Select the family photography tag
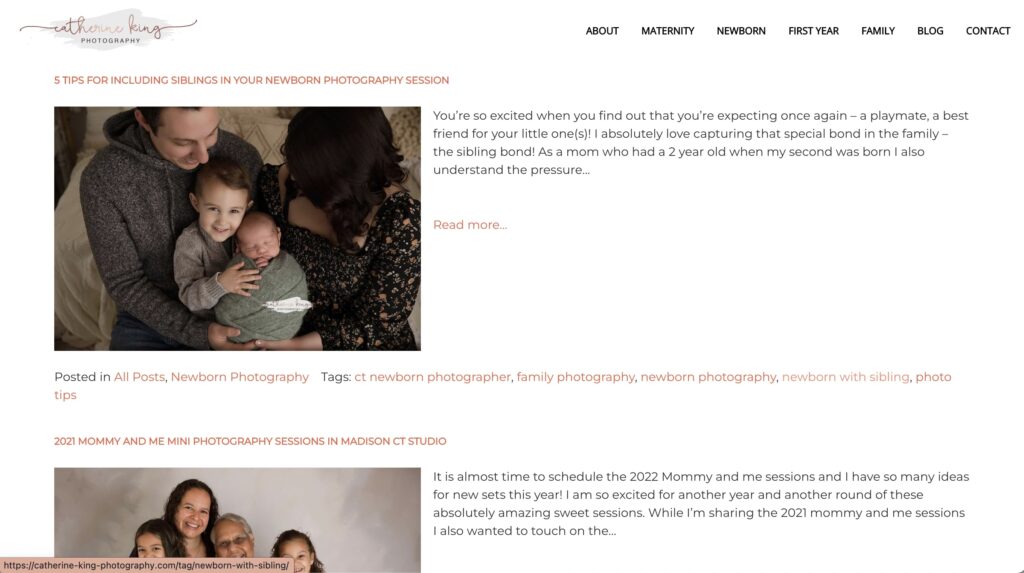The image size is (1024, 573). [x=575, y=377]
